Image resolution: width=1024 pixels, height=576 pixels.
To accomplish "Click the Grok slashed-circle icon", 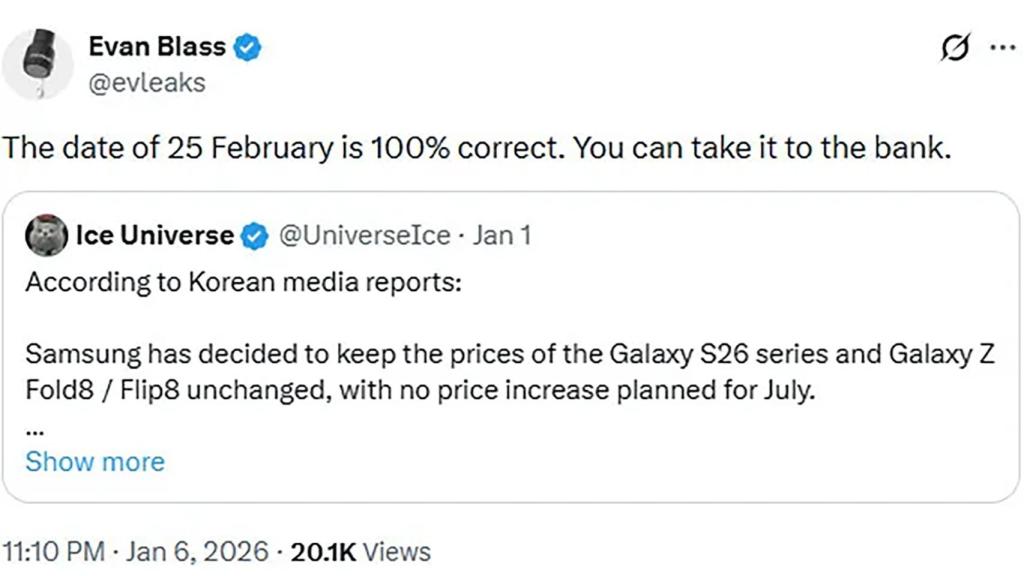I will pos(954,49).
